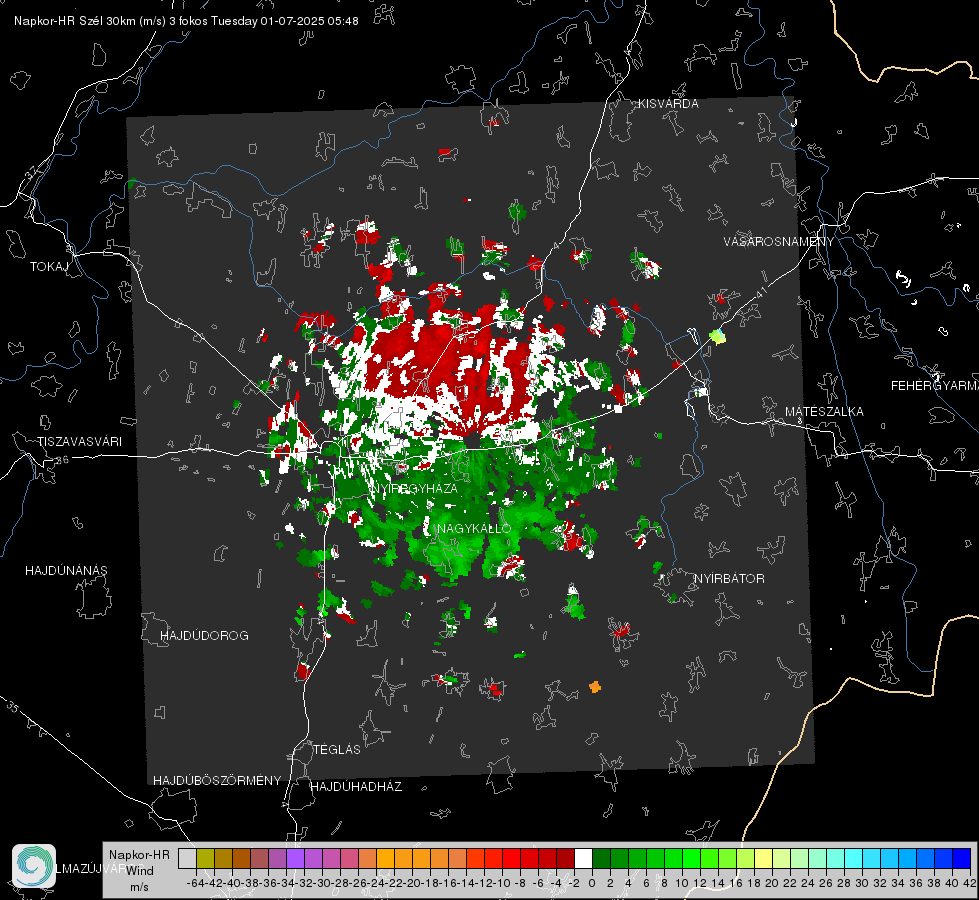Click the isolated orange echo blob south of Nagykálló
The image size is (979, 900).
point(595,687)
